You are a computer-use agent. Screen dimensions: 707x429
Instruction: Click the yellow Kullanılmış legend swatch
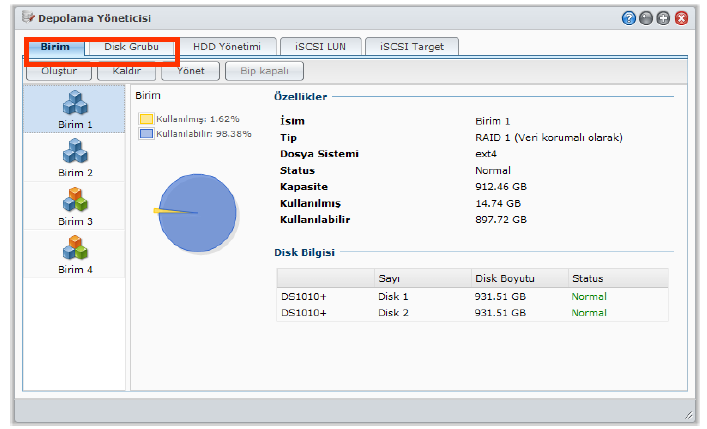click(145, 119)
